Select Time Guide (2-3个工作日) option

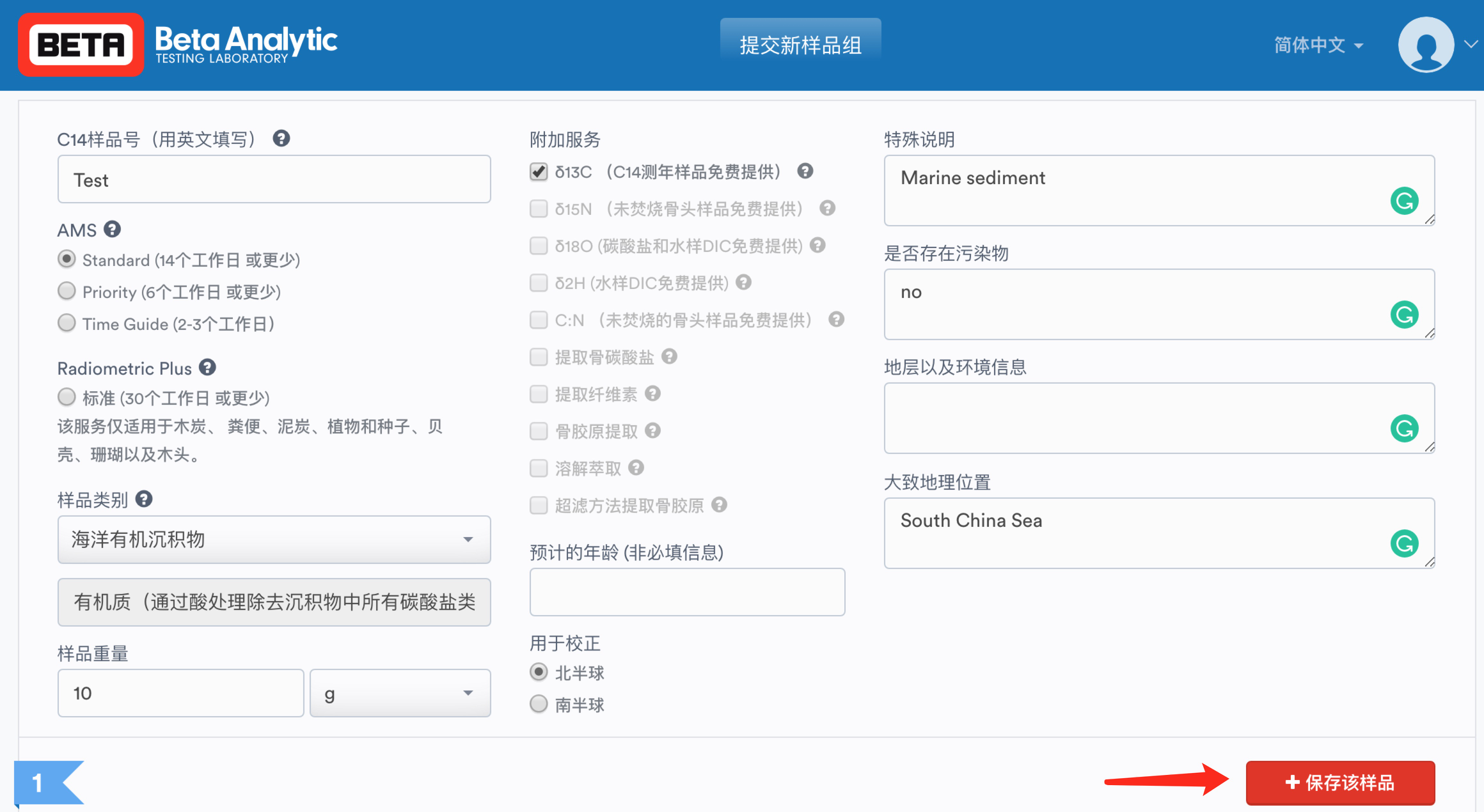[x=67, y=323]
